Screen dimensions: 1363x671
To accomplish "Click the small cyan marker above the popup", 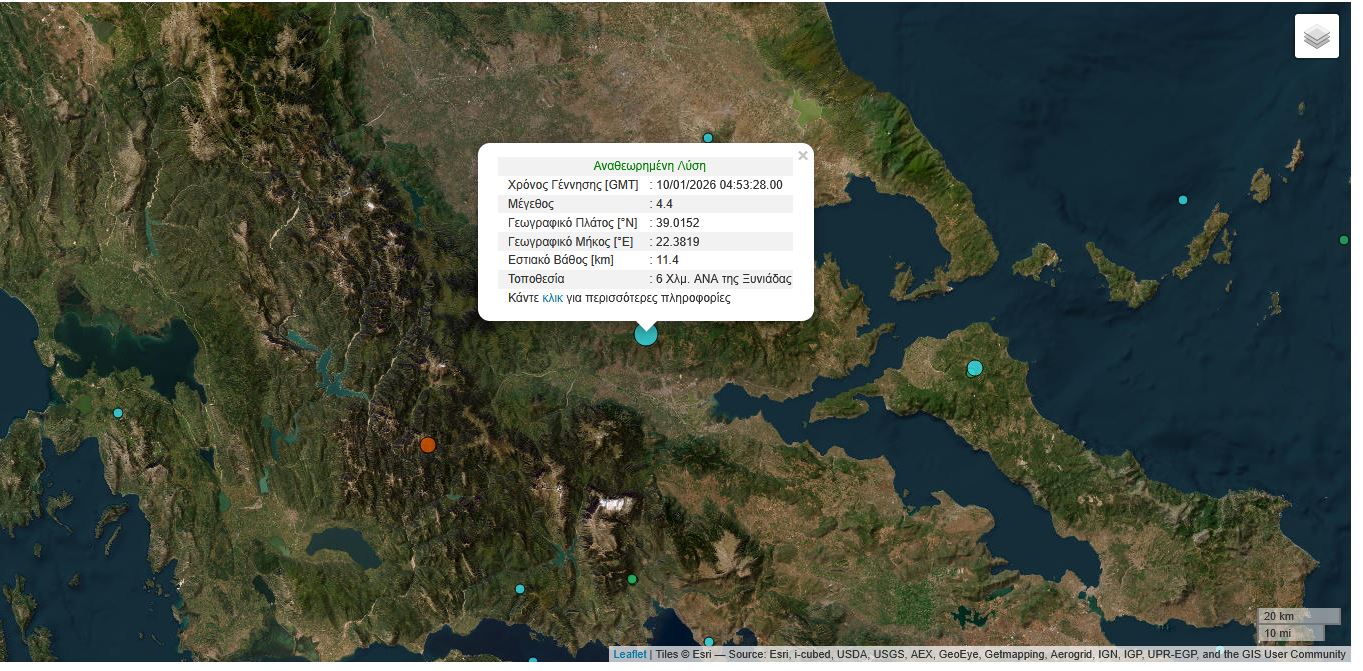I will (708, 138).
